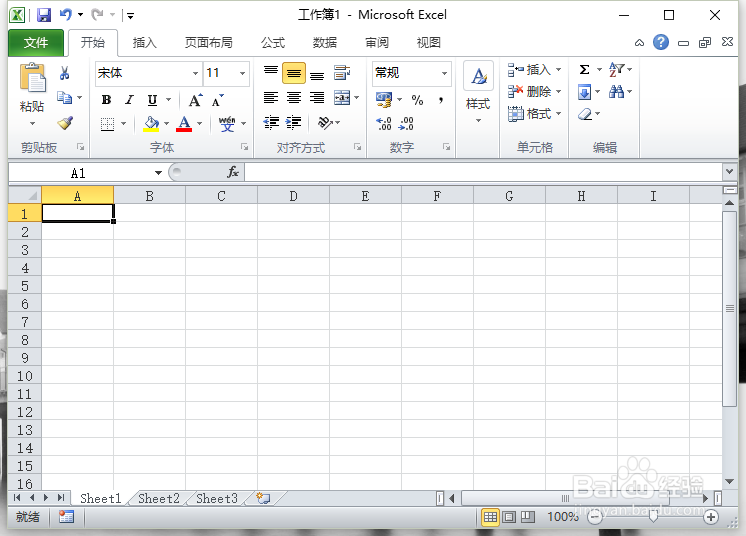This screenshot has height=536, width=746.
Task: Click the Fill down-arrow icon
Action: click(585, 92)
